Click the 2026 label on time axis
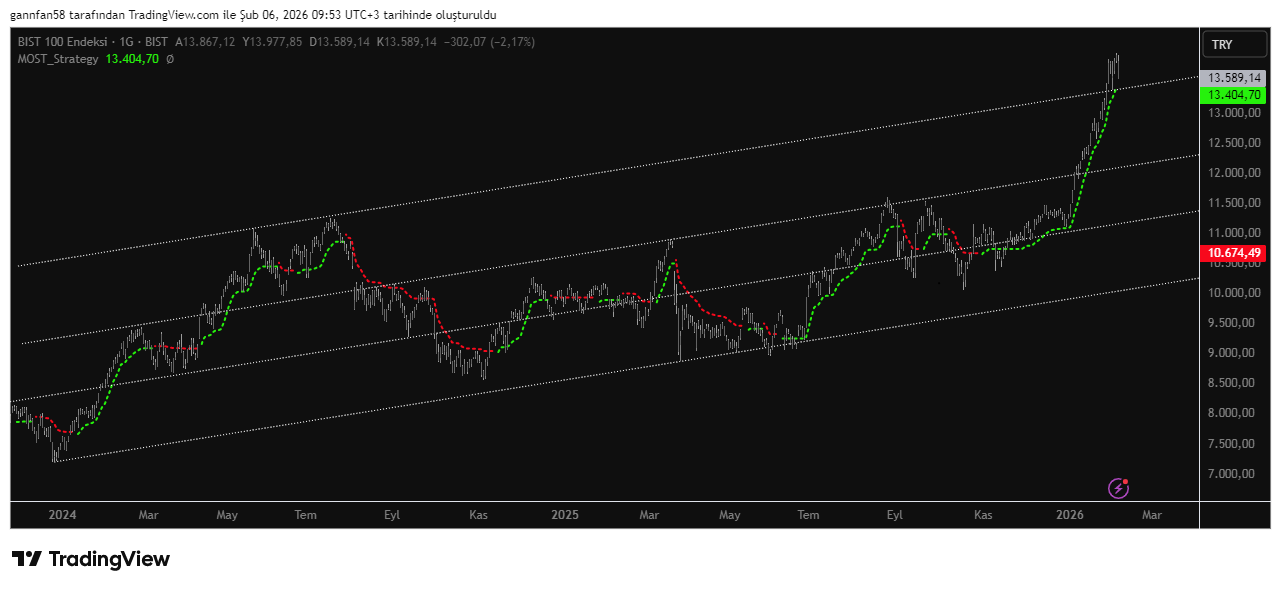The image size is (1281, 589). point(1070,515)
